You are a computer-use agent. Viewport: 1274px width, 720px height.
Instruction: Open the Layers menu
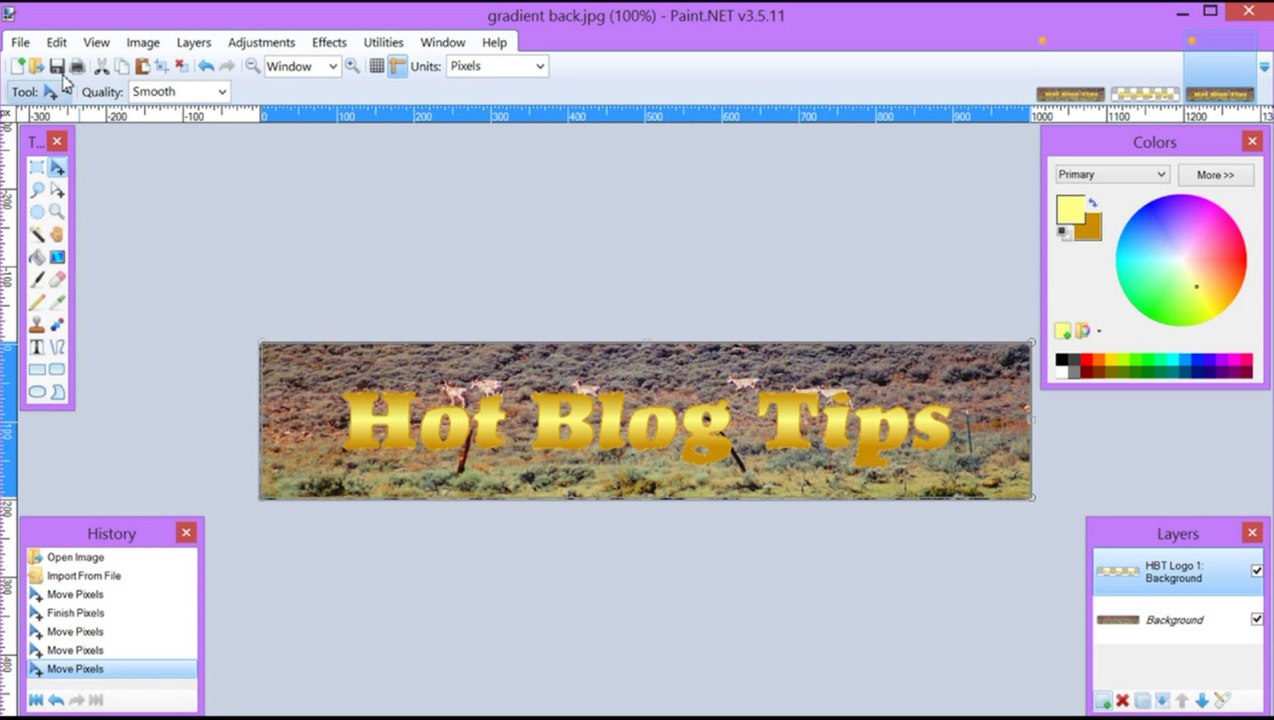(x=194, y=42)
